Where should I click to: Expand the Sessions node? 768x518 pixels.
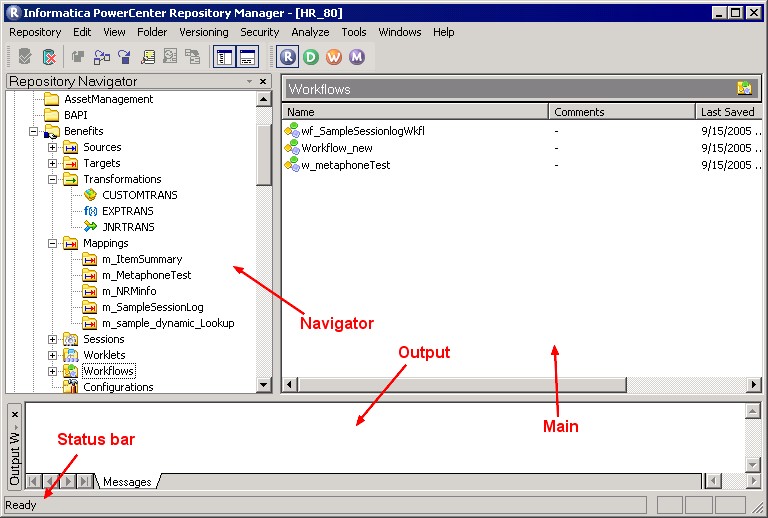point(52,339)
